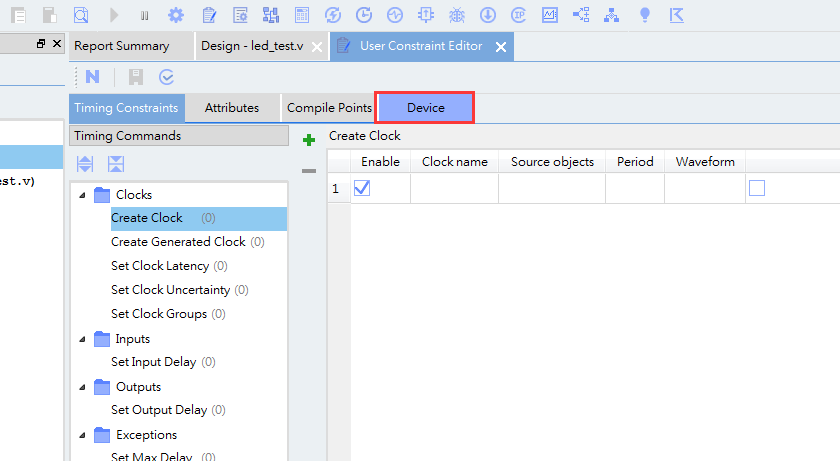This screenshot has width=840, height=461.
Task: Click the document-with-gear toolbar icon
Action: 240,15
